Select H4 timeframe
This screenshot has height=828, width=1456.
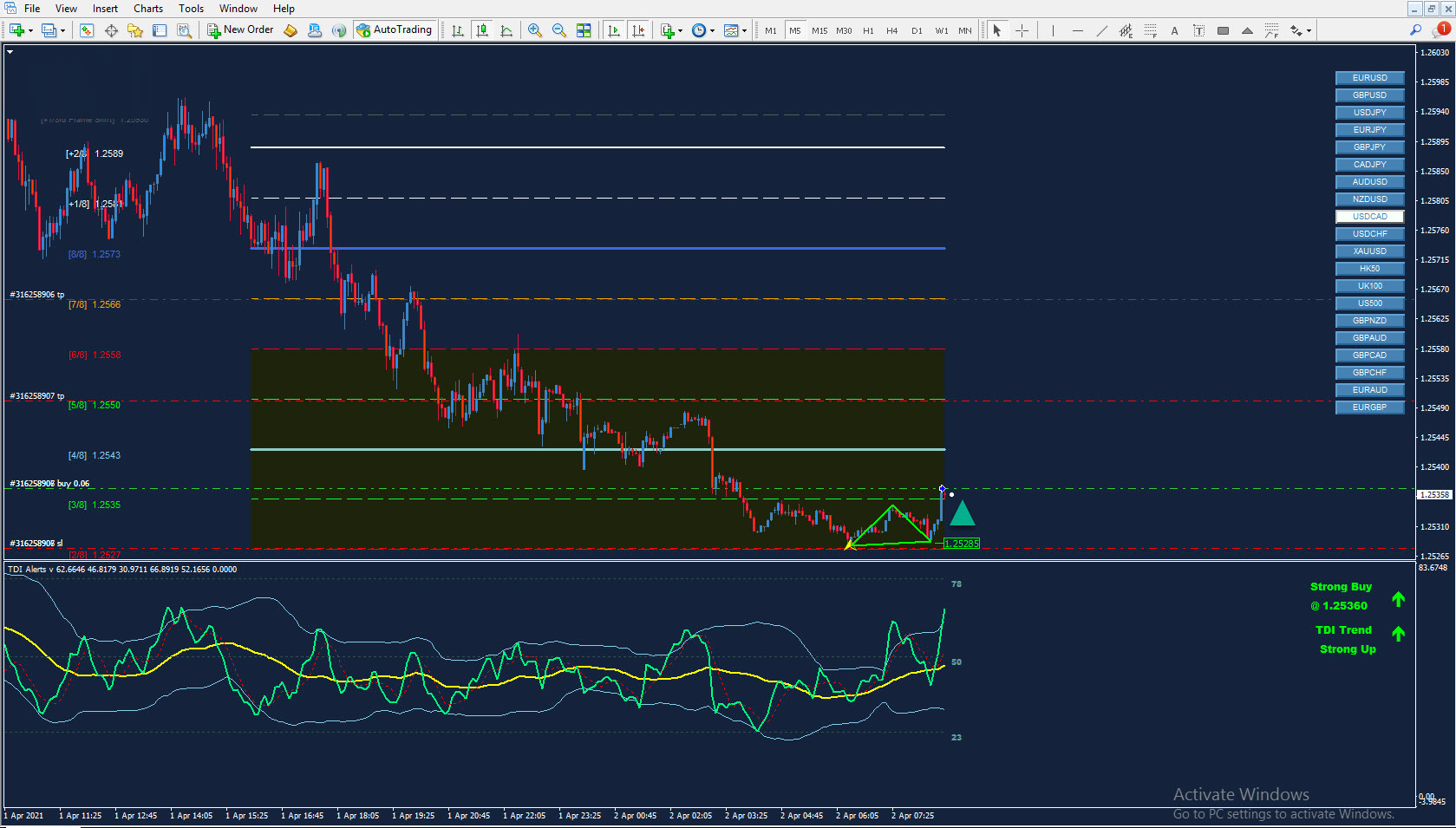[892, 30]
